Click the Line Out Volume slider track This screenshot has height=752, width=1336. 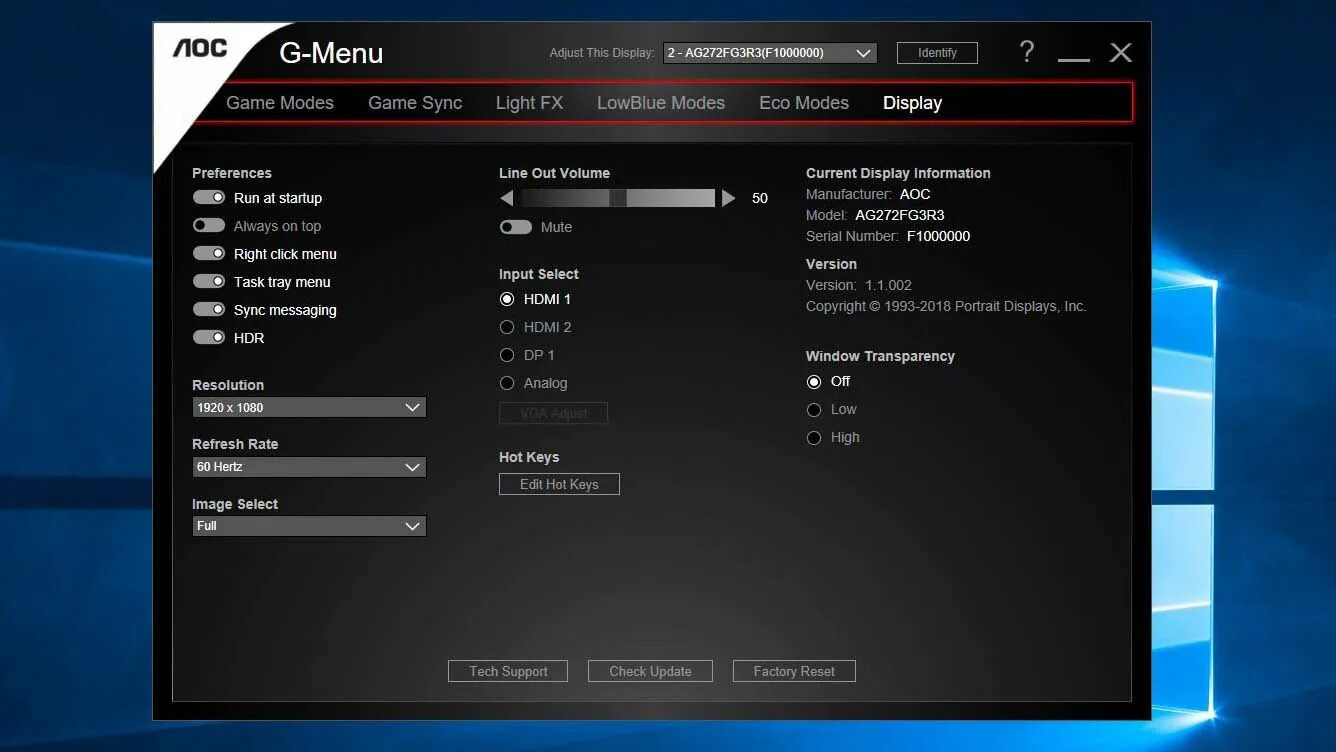point(618,198)
